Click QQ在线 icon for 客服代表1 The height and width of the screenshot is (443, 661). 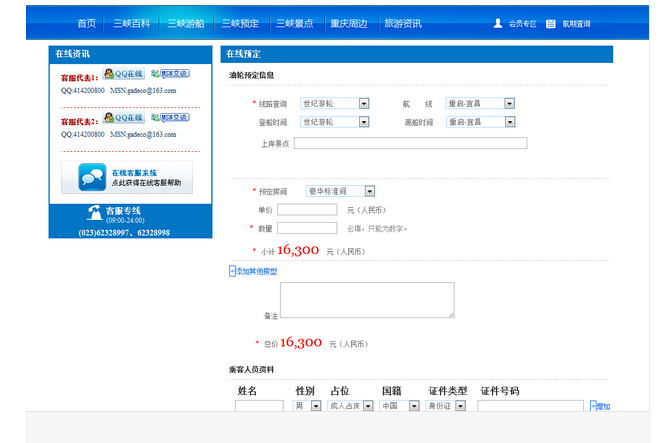(123, 74)
